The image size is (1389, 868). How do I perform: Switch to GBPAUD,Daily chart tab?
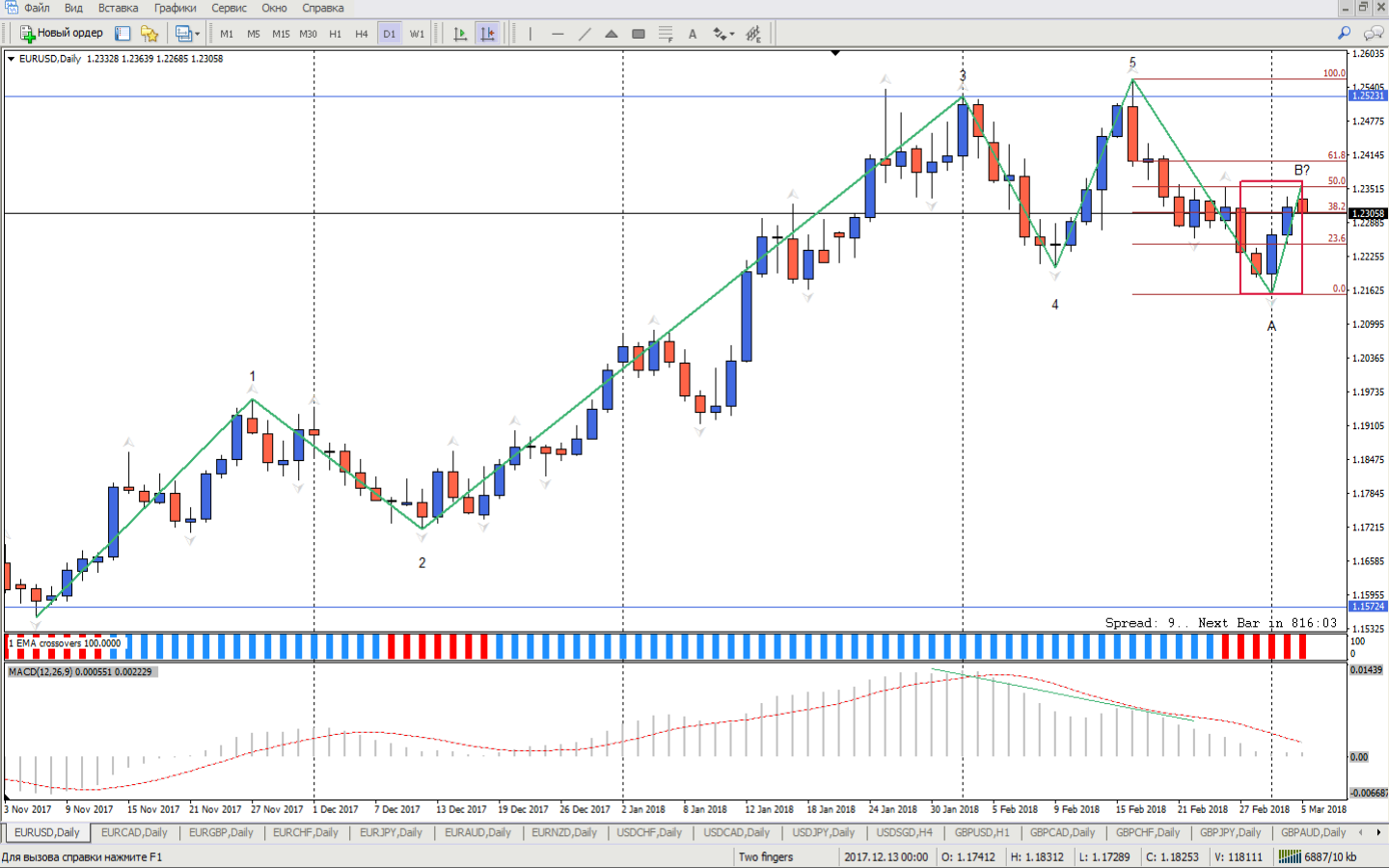[x=1313, y=832]
